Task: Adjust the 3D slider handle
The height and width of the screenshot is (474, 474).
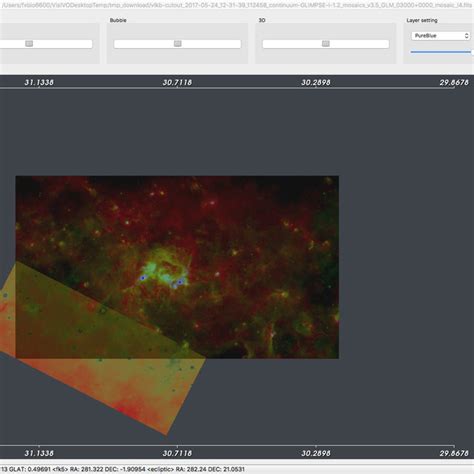Action: [326, 44]
